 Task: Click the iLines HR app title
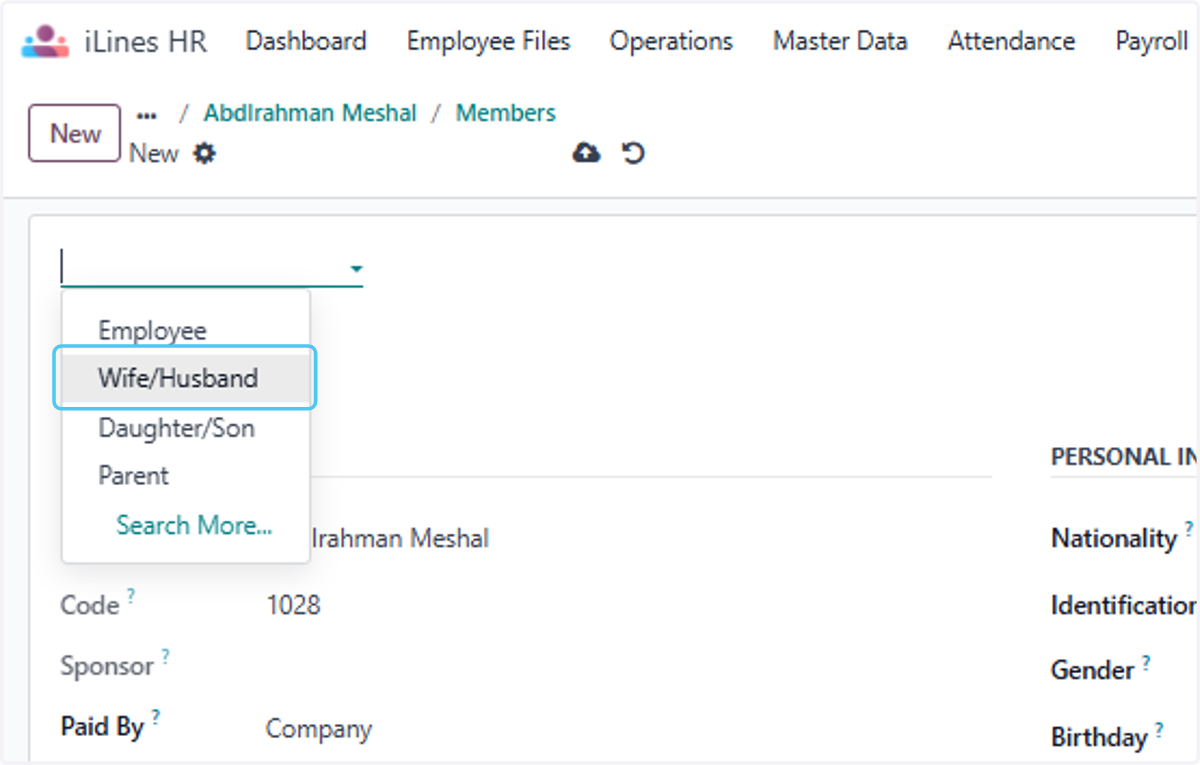pyautogui.click(x=146, y=41)
